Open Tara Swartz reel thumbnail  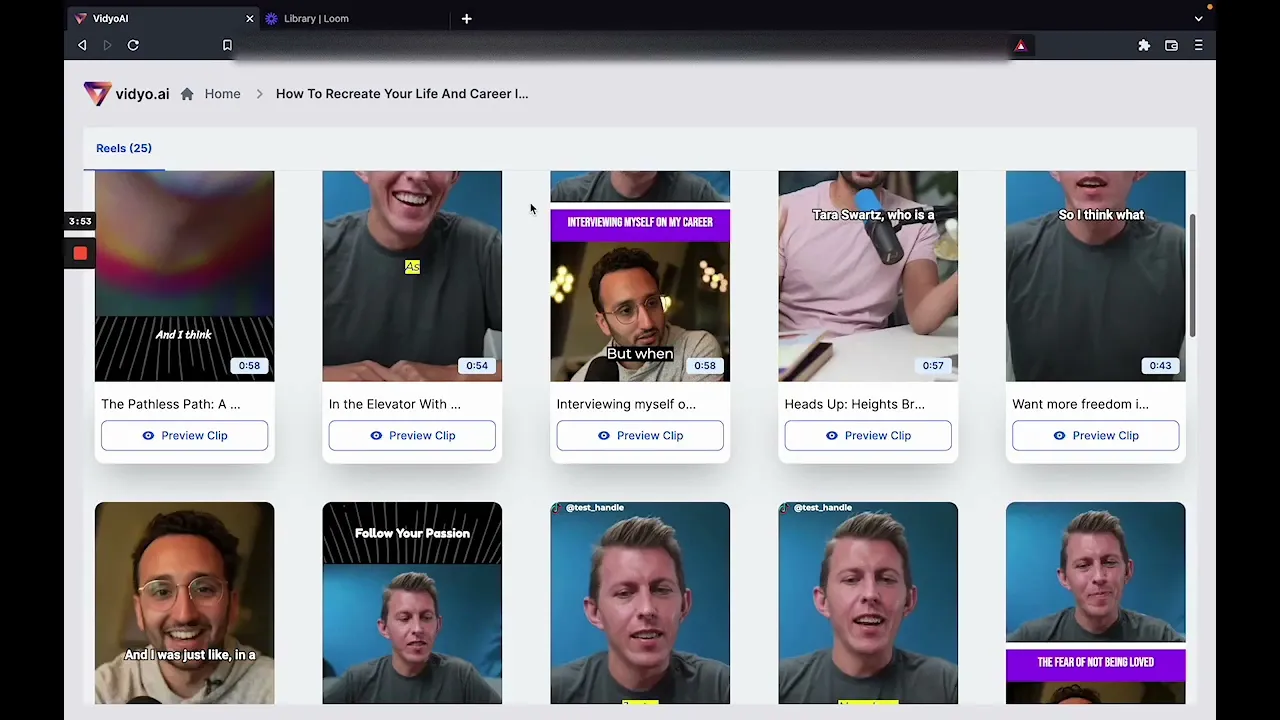(x=868, y=276)
